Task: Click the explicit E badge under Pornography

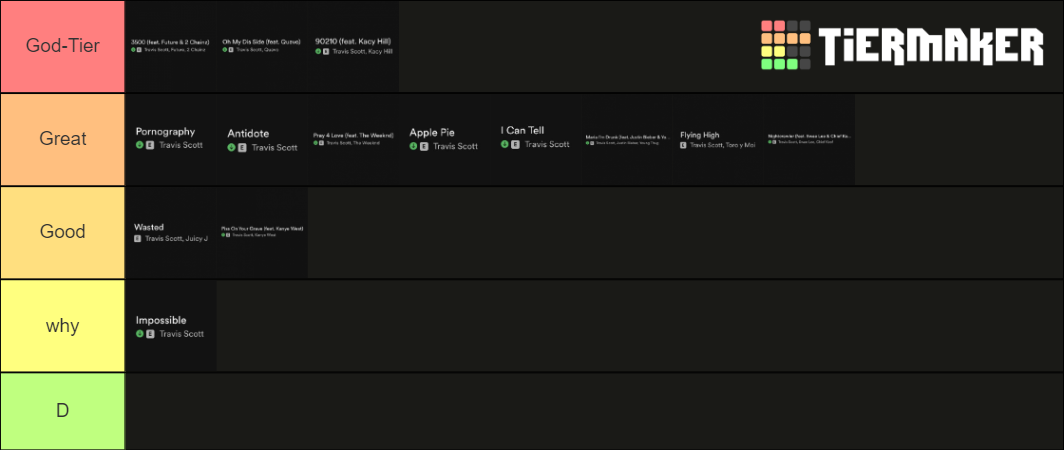Action: point(150,145)
